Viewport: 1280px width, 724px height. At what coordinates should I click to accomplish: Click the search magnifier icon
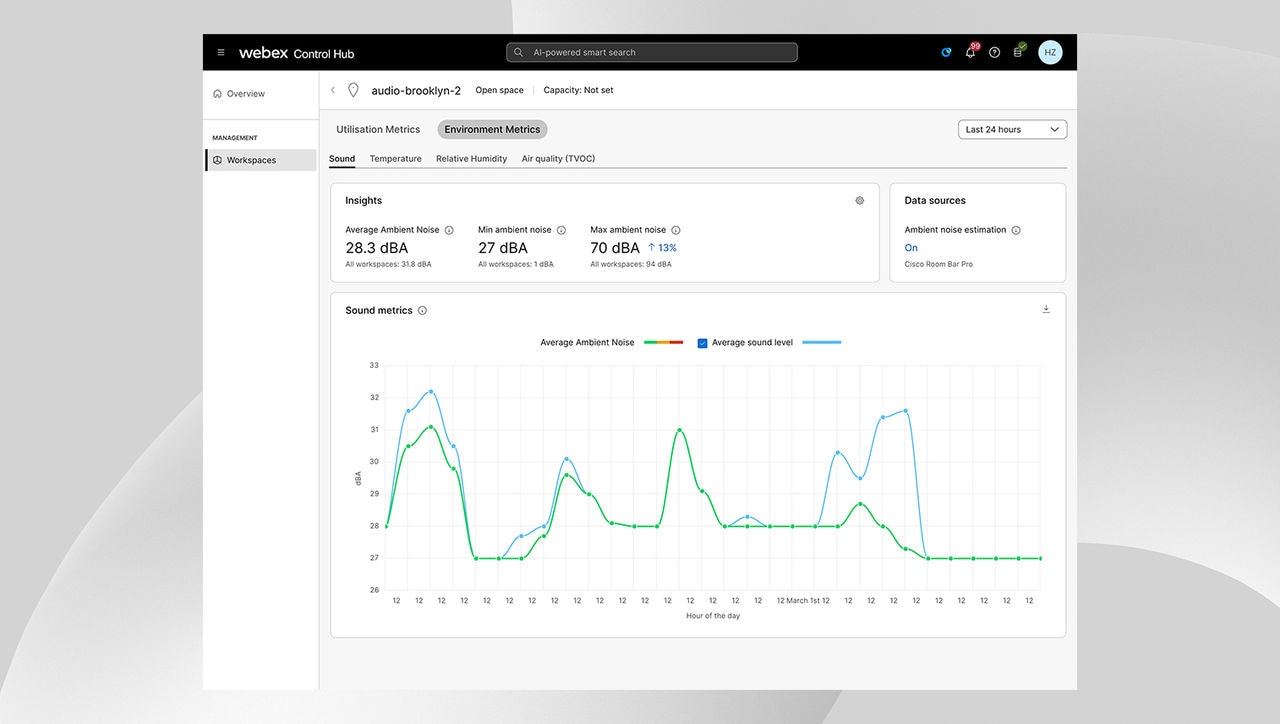(519, 52)
